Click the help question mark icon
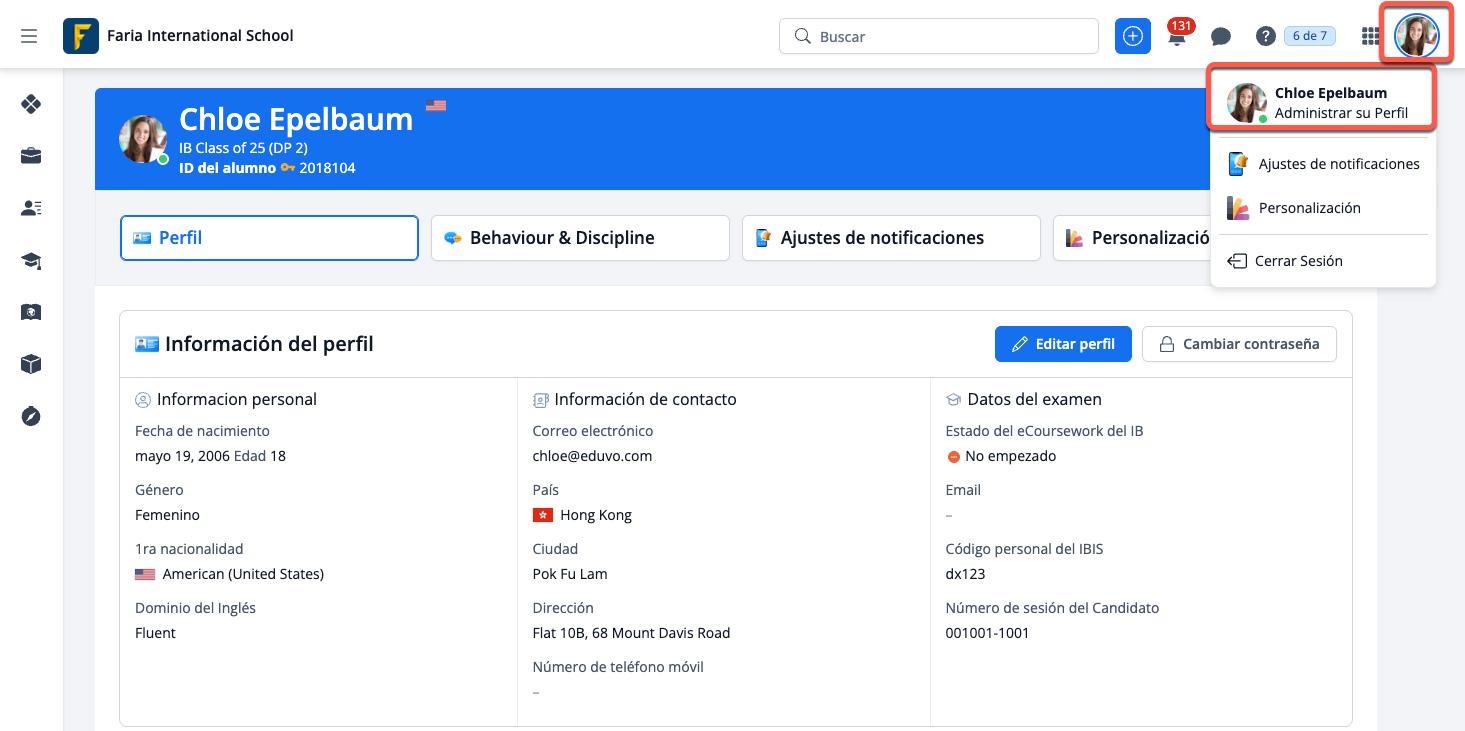The height and width of the screenshot is (731, 1465). pyautogui.click(x=1265, y=37)
